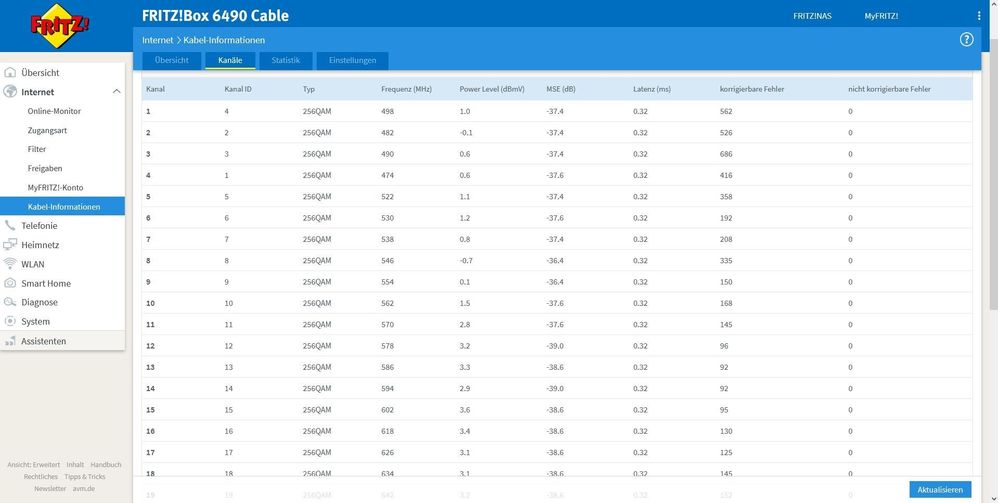Screen dimensions: 998x503
Task: Click Ansicht: Erweitert footer link
Action: pyautogui.click(x=34, y=465)
